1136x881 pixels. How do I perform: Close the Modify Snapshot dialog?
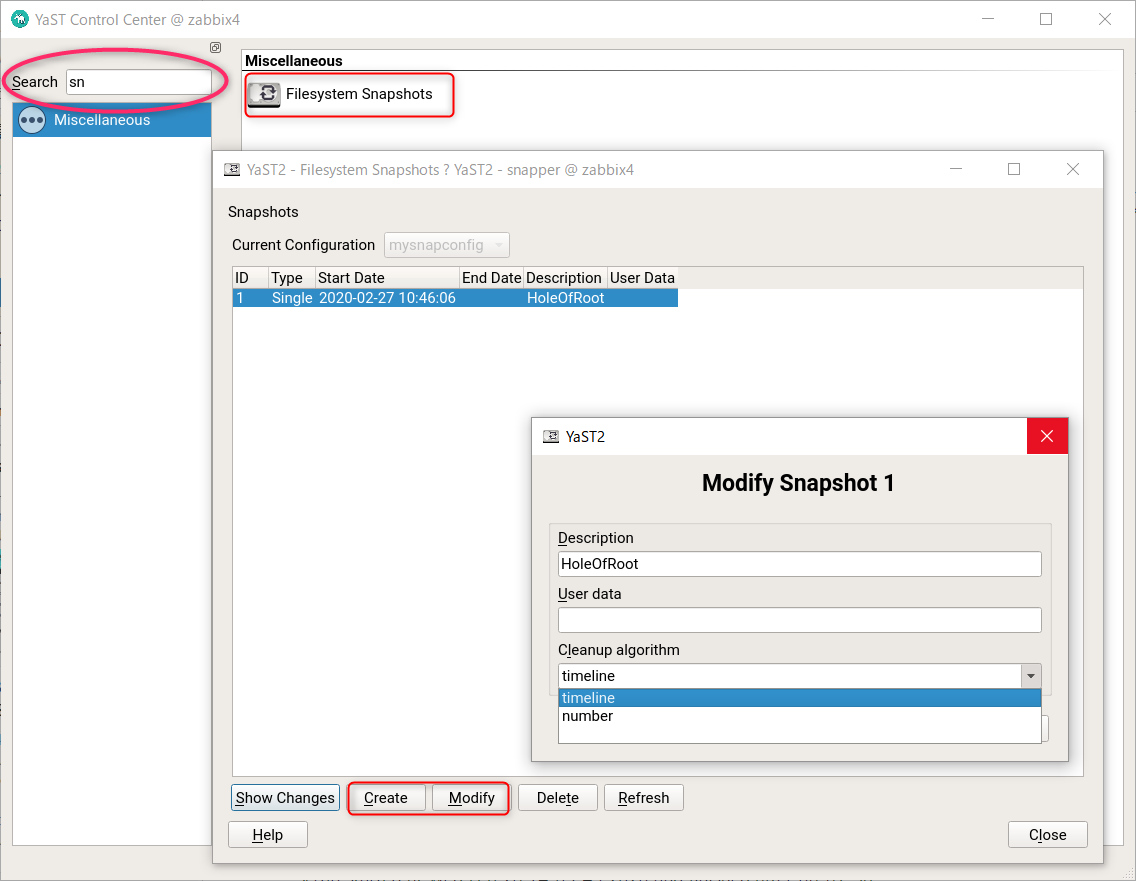pos(1047,435)
